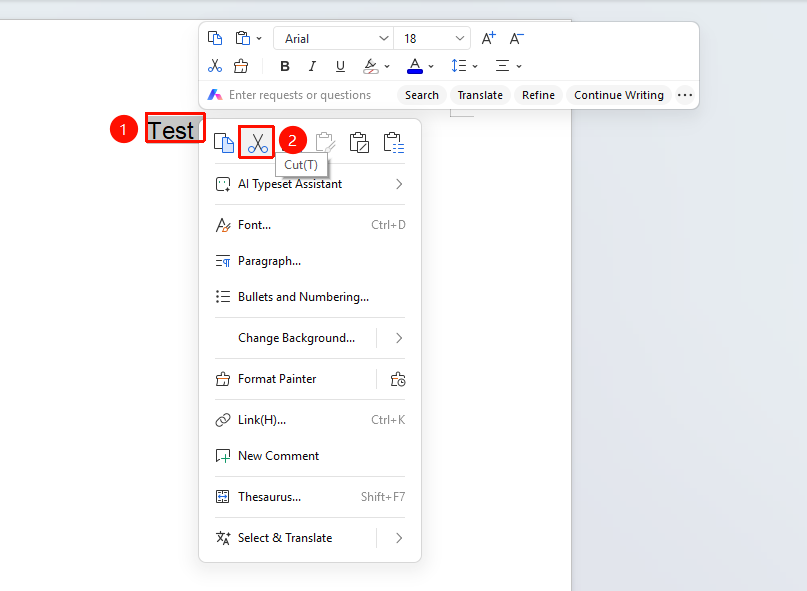Click the clipboard-with-pencil paste icon in the context menu
The height and width of the screenshot is (591, 807).
[359, 143]
